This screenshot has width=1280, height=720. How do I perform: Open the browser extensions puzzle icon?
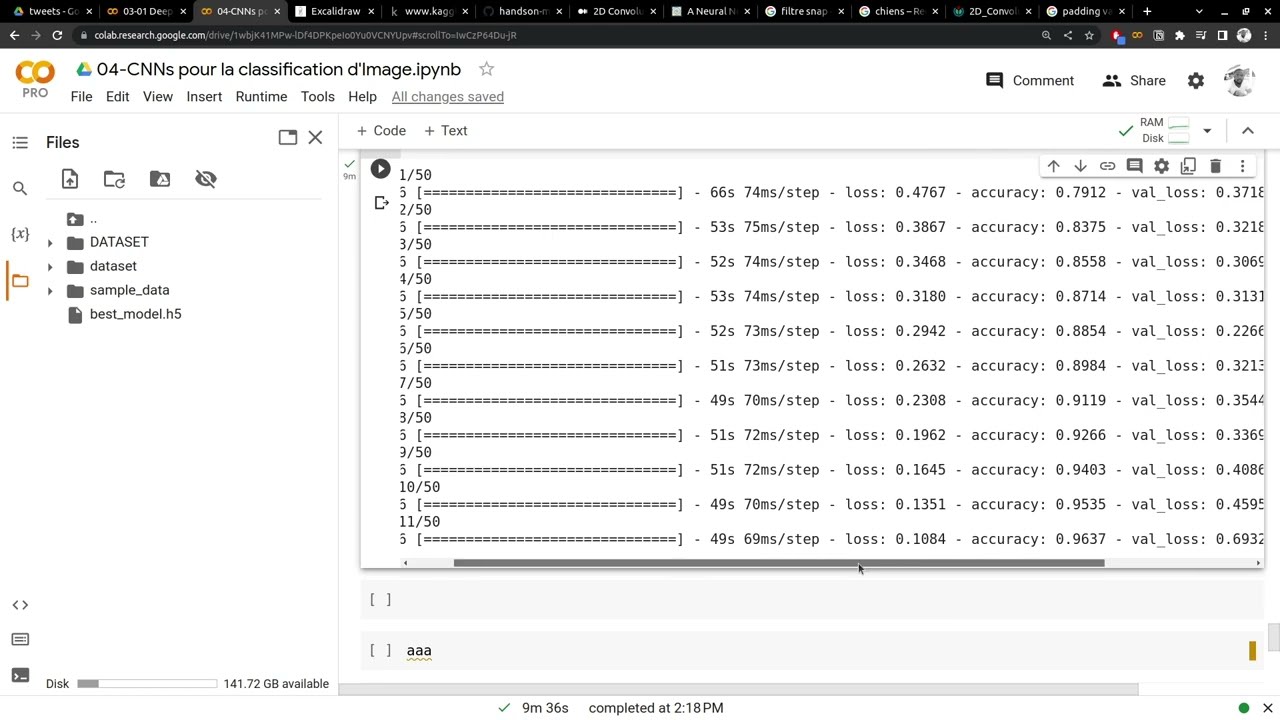(1180, 35)
